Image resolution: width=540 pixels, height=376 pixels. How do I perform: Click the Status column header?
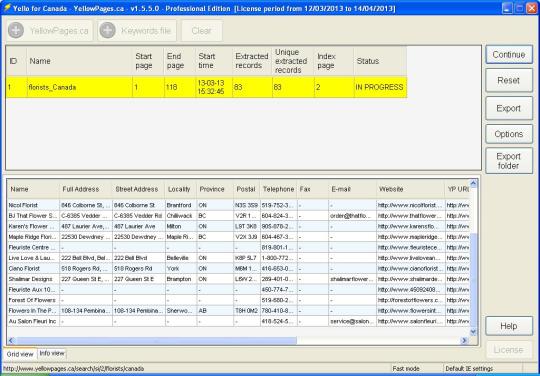380,61
